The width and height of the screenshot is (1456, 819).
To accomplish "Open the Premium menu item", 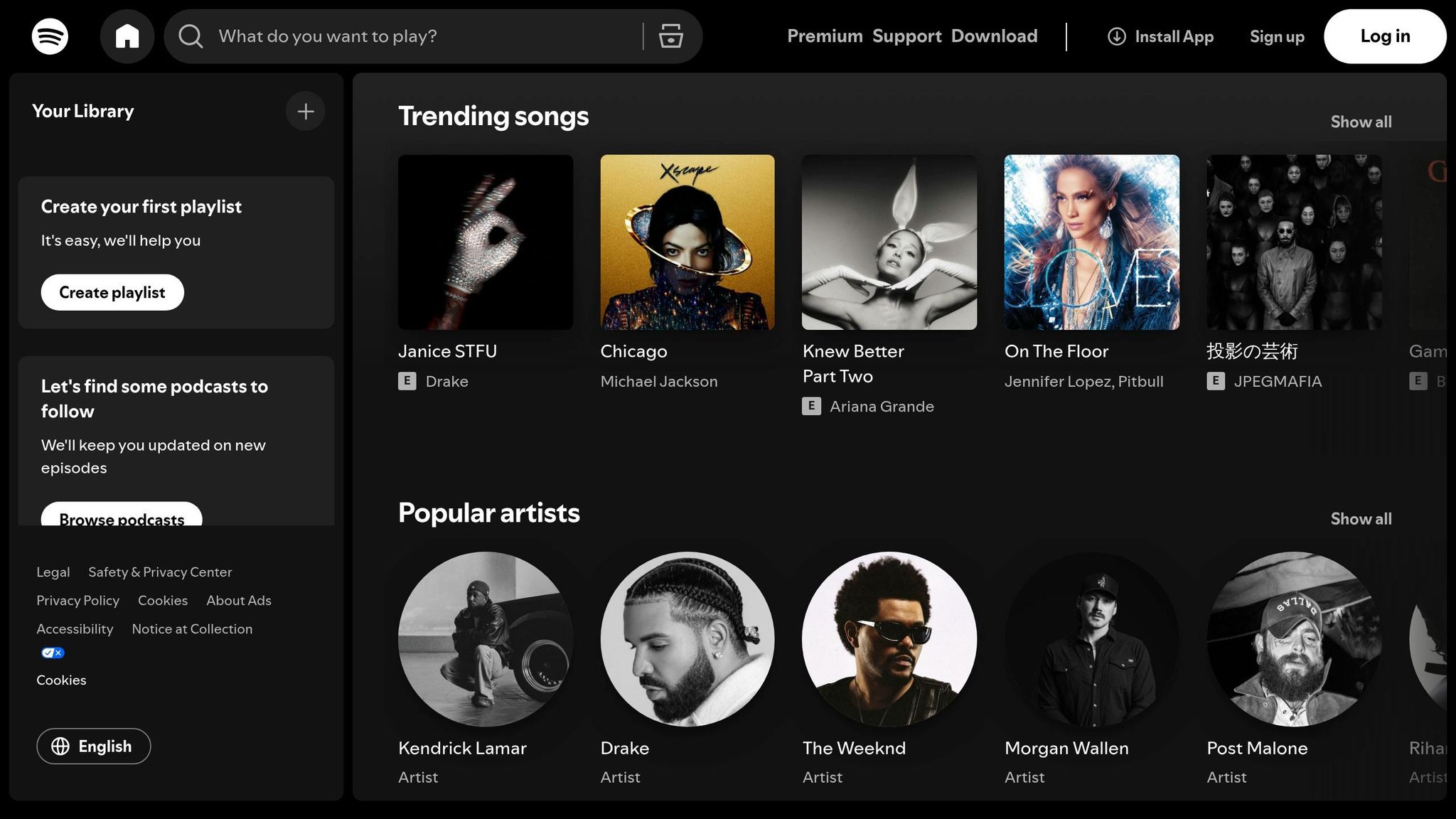I will 825,36.
